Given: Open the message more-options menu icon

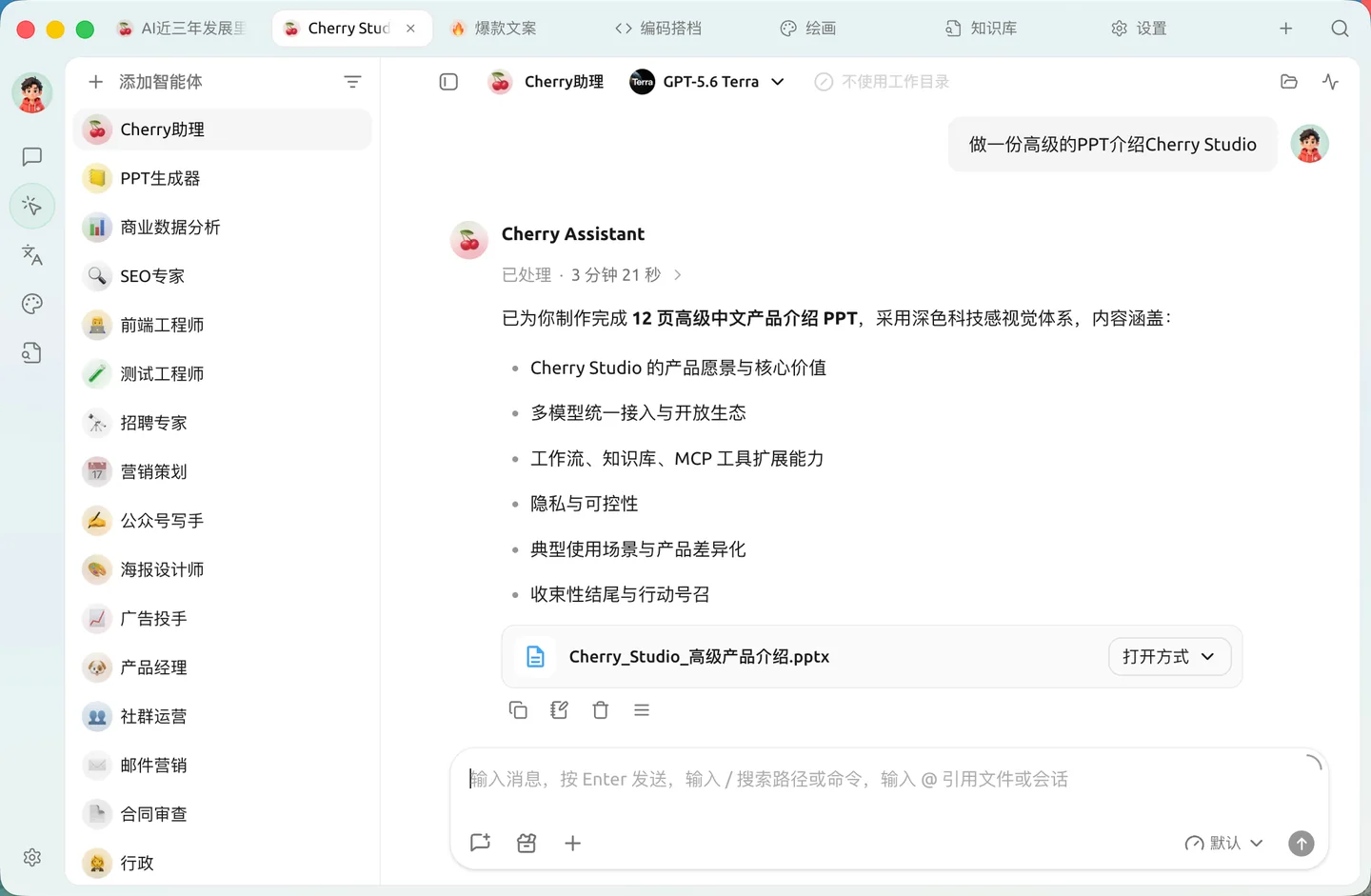Looking at the screenshot, I should pyautogui.click(x=642, y=710).
